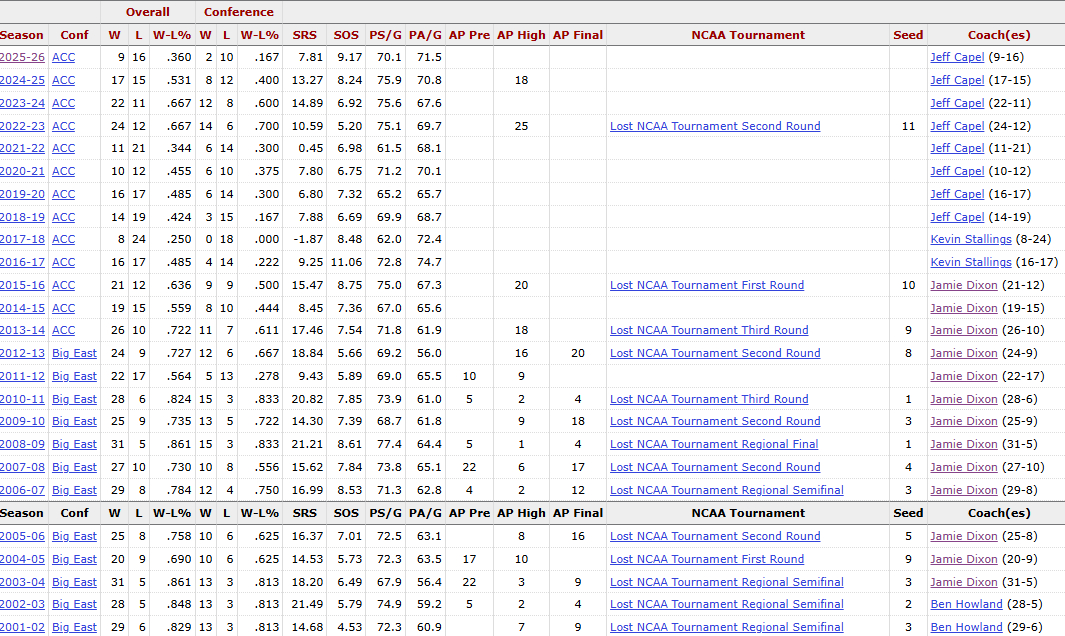Screen dimensions: 1065x636
Task: Open 2022-23 Lost NCAA Tournament Second Round link
Action: tap(715, 126)
